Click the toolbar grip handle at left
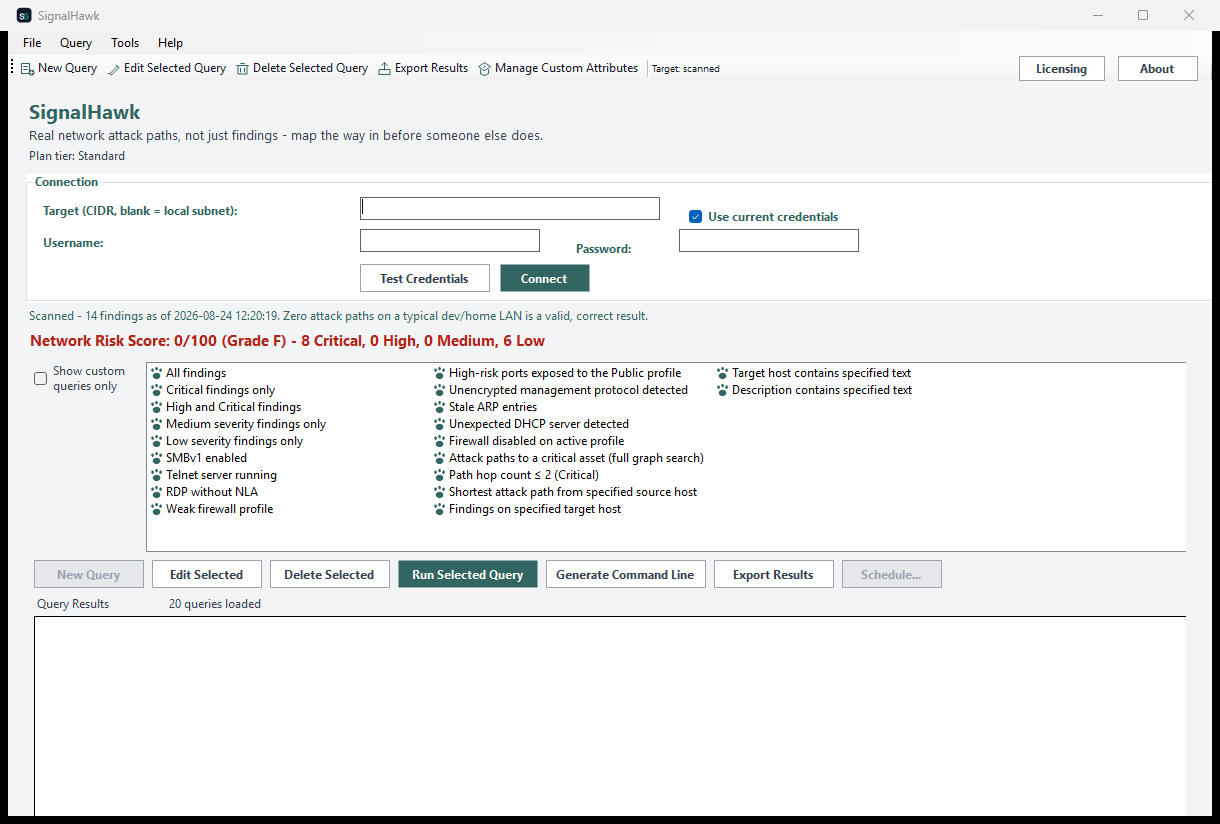Screen dimensions: 1220x824 tap(12, 68)
